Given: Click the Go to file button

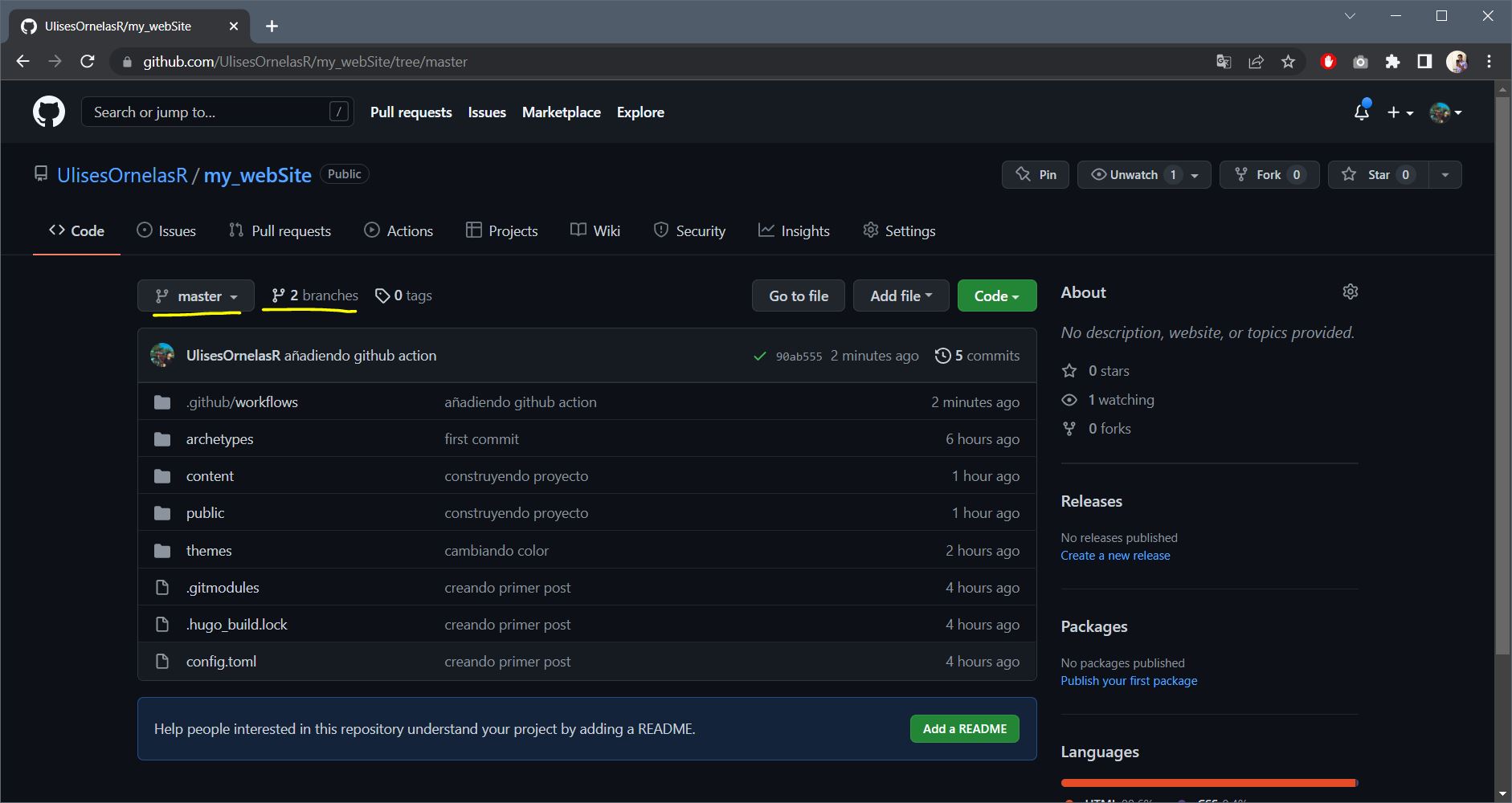Looking at the screenshot, I should pos(799,296).
